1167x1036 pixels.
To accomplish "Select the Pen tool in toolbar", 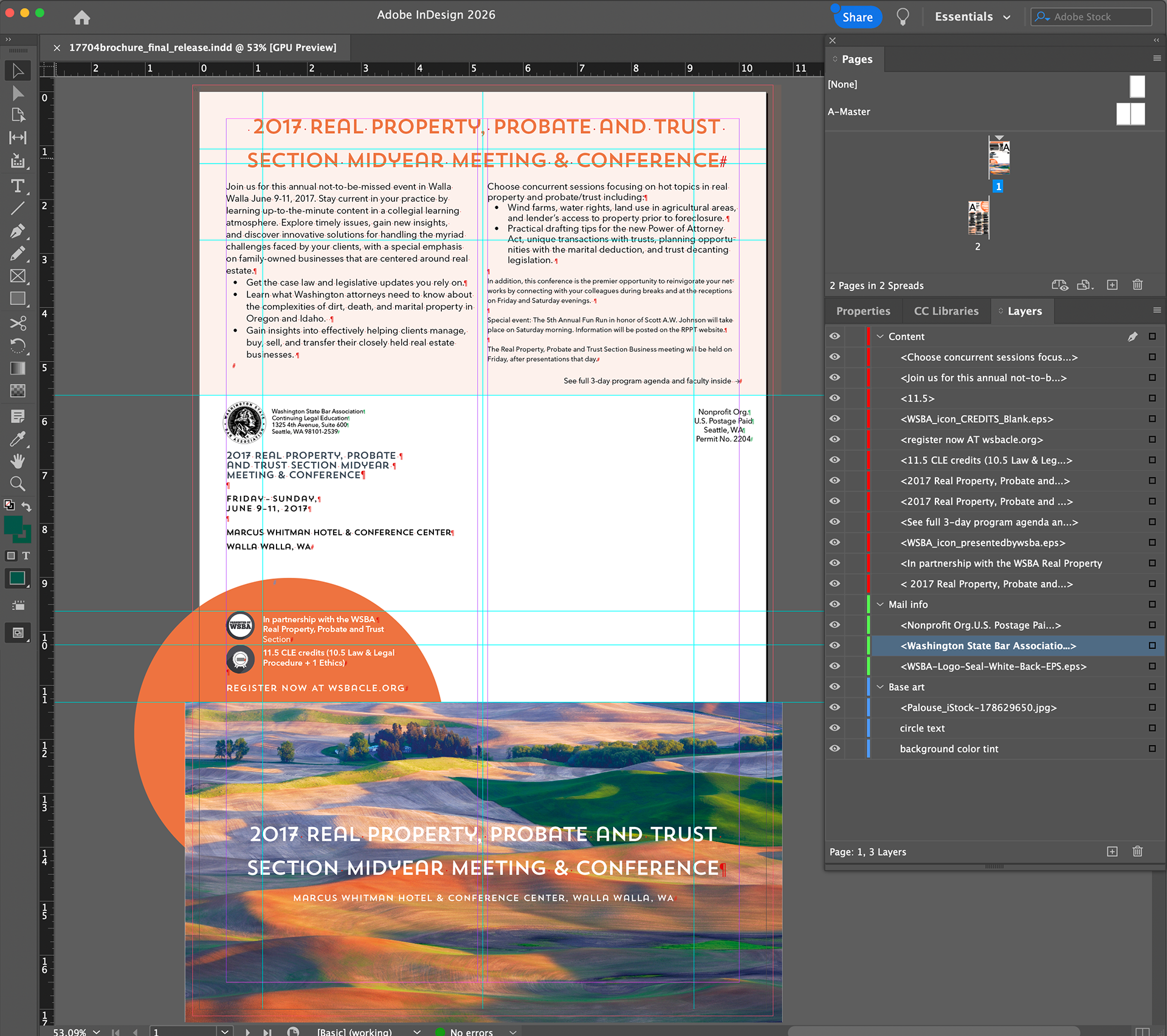I will [x=18, y=231].
